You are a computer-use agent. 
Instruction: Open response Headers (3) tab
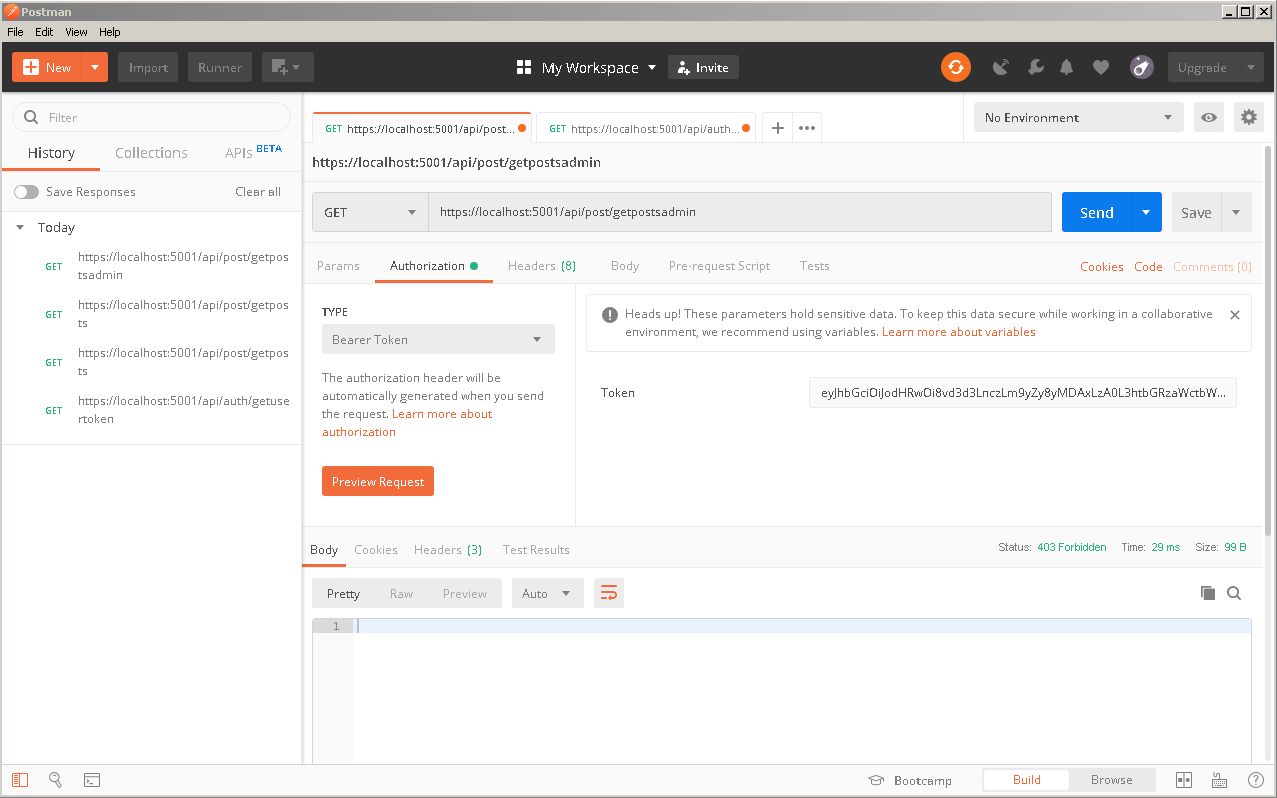tap(448, 550)
